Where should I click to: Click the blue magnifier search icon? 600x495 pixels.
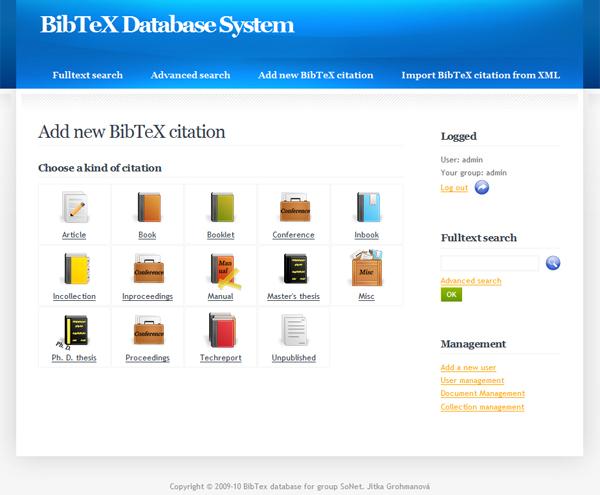point(553,263)
